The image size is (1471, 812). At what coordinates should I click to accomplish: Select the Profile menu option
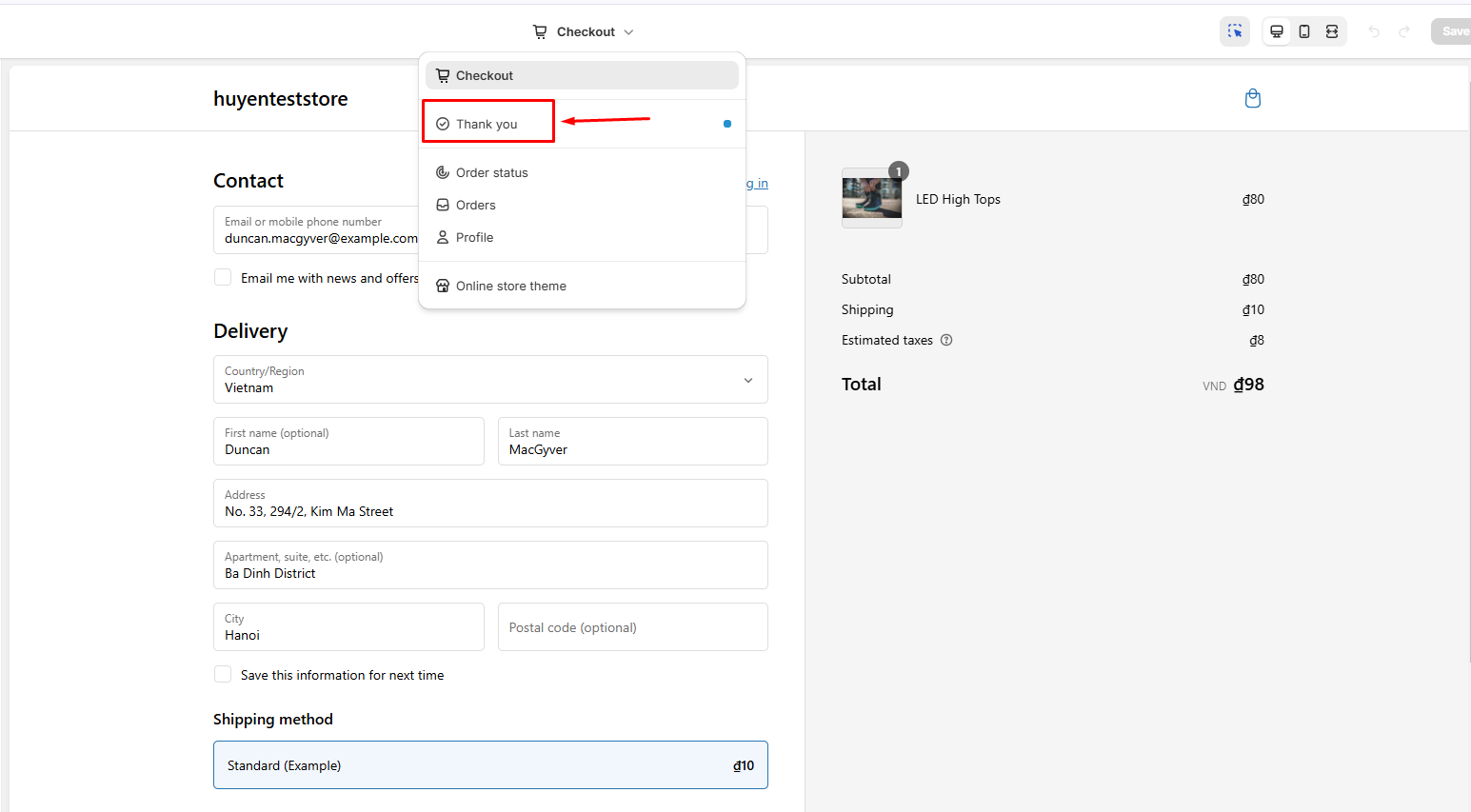[x=474, y=237]
